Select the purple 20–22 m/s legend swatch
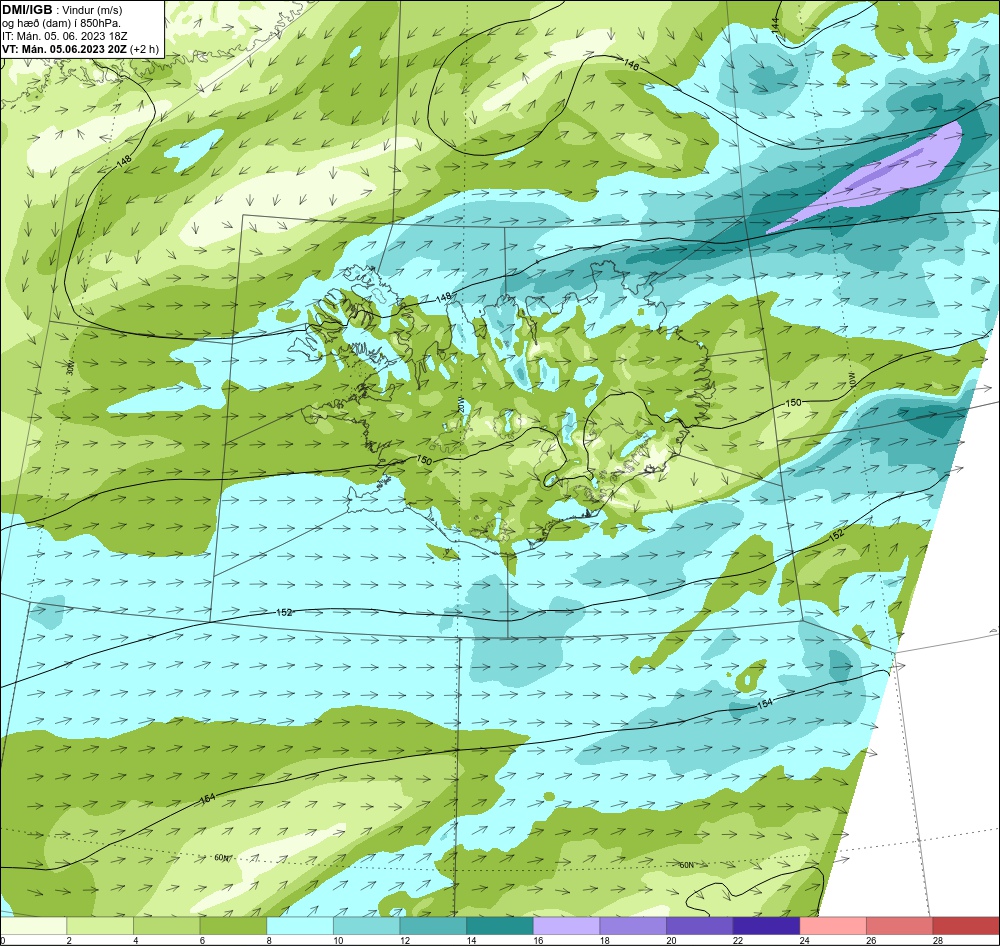 click(700, 925)
